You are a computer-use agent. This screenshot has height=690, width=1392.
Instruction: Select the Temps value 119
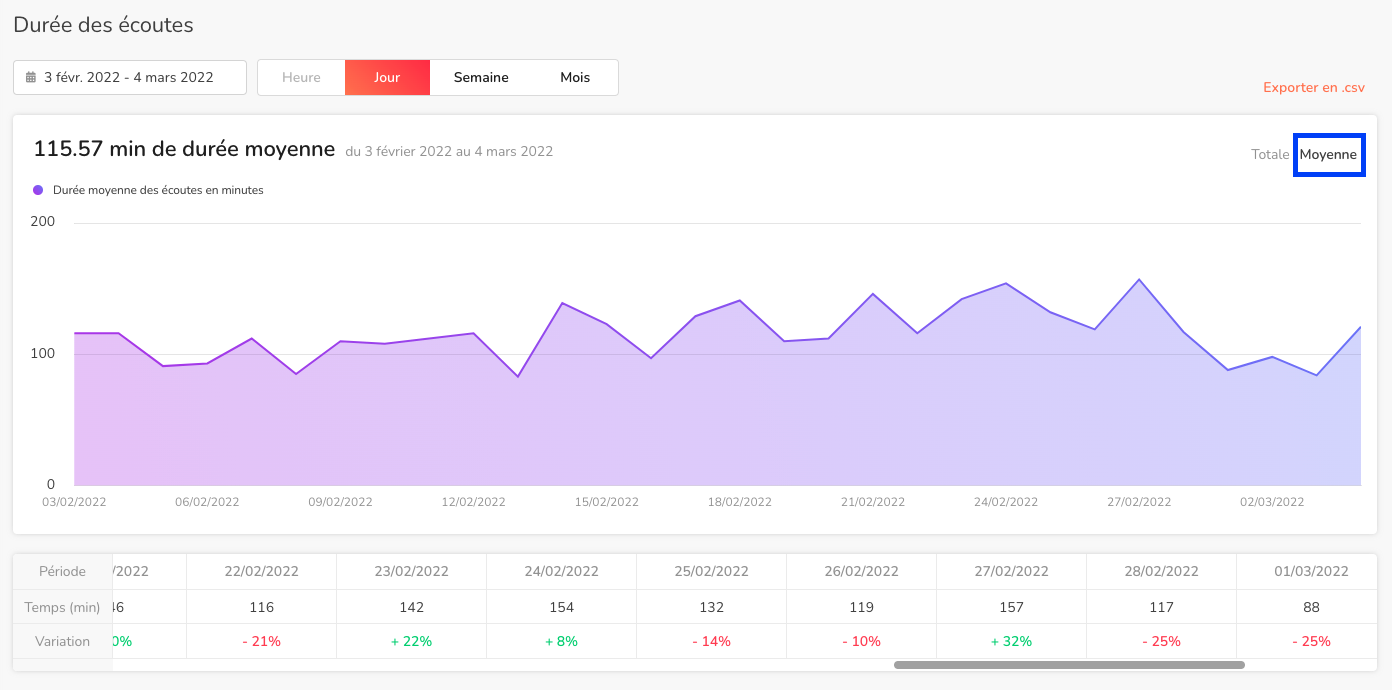pos(862,607)
